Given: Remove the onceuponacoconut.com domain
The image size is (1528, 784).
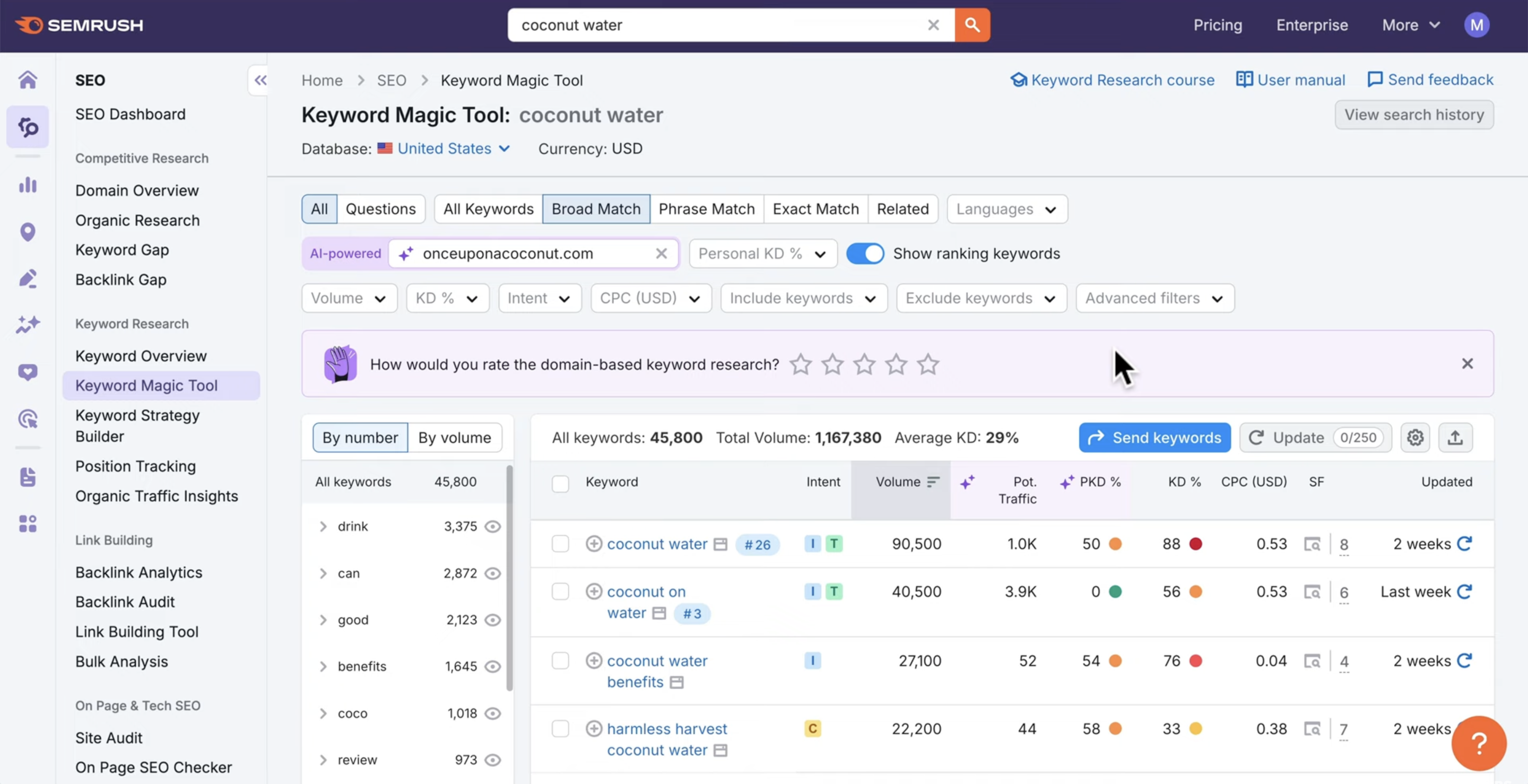Looking at the screenshot, I should click(662, 254).
